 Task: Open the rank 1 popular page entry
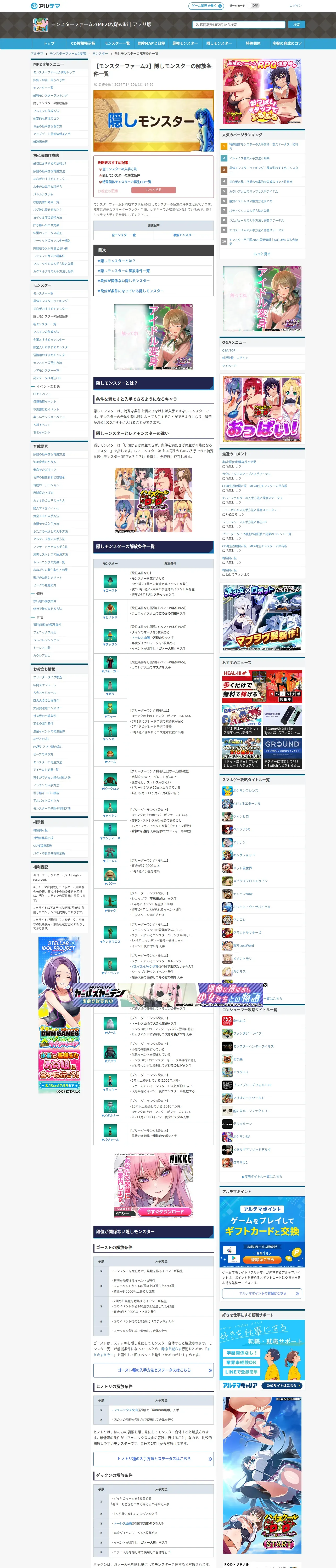point(262,146)
